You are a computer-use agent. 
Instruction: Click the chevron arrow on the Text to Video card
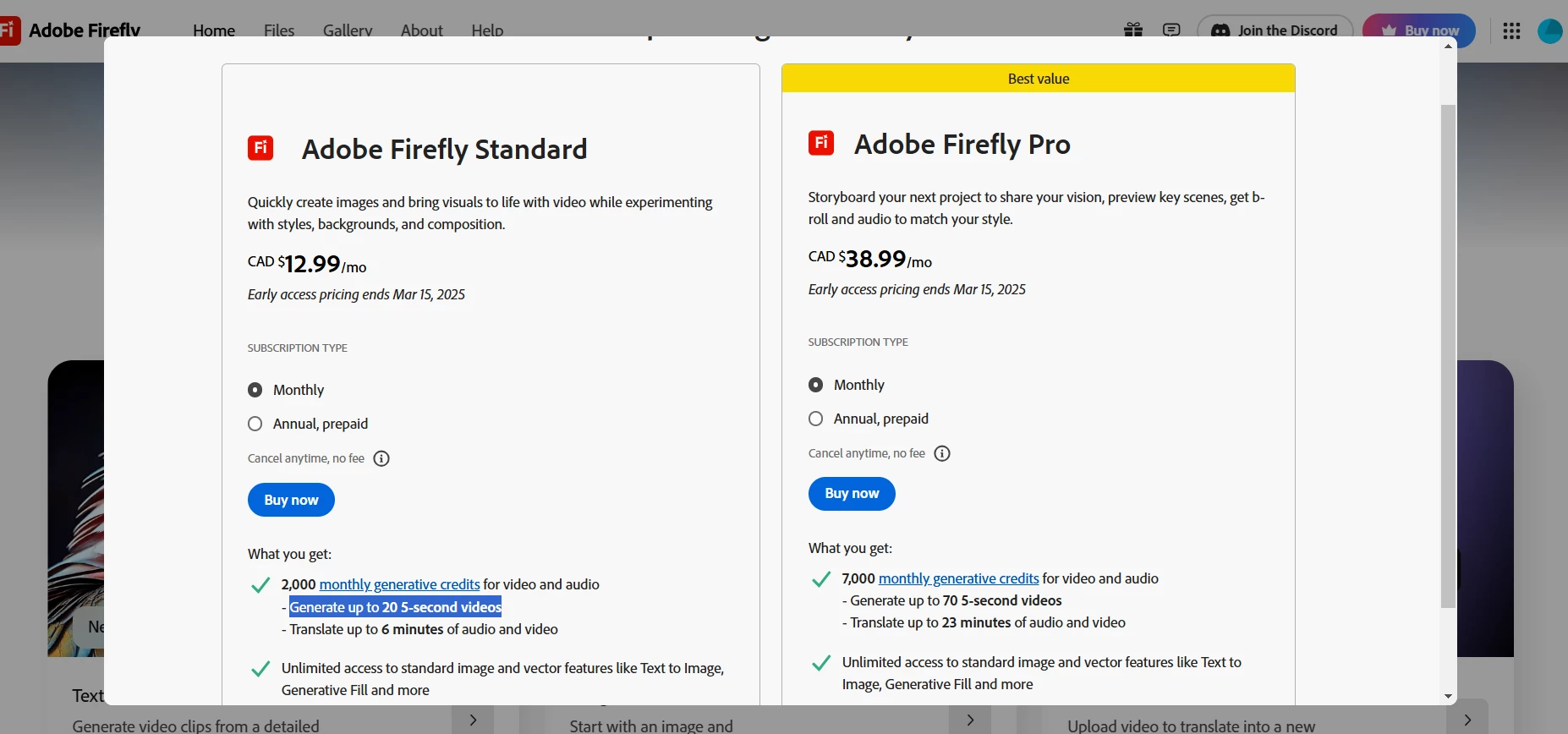tap(473, 720)
